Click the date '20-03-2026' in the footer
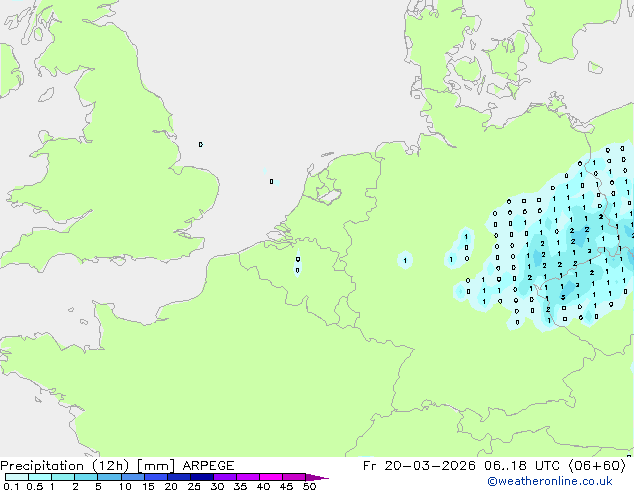The image size is (634, 490). coord(430,466)
